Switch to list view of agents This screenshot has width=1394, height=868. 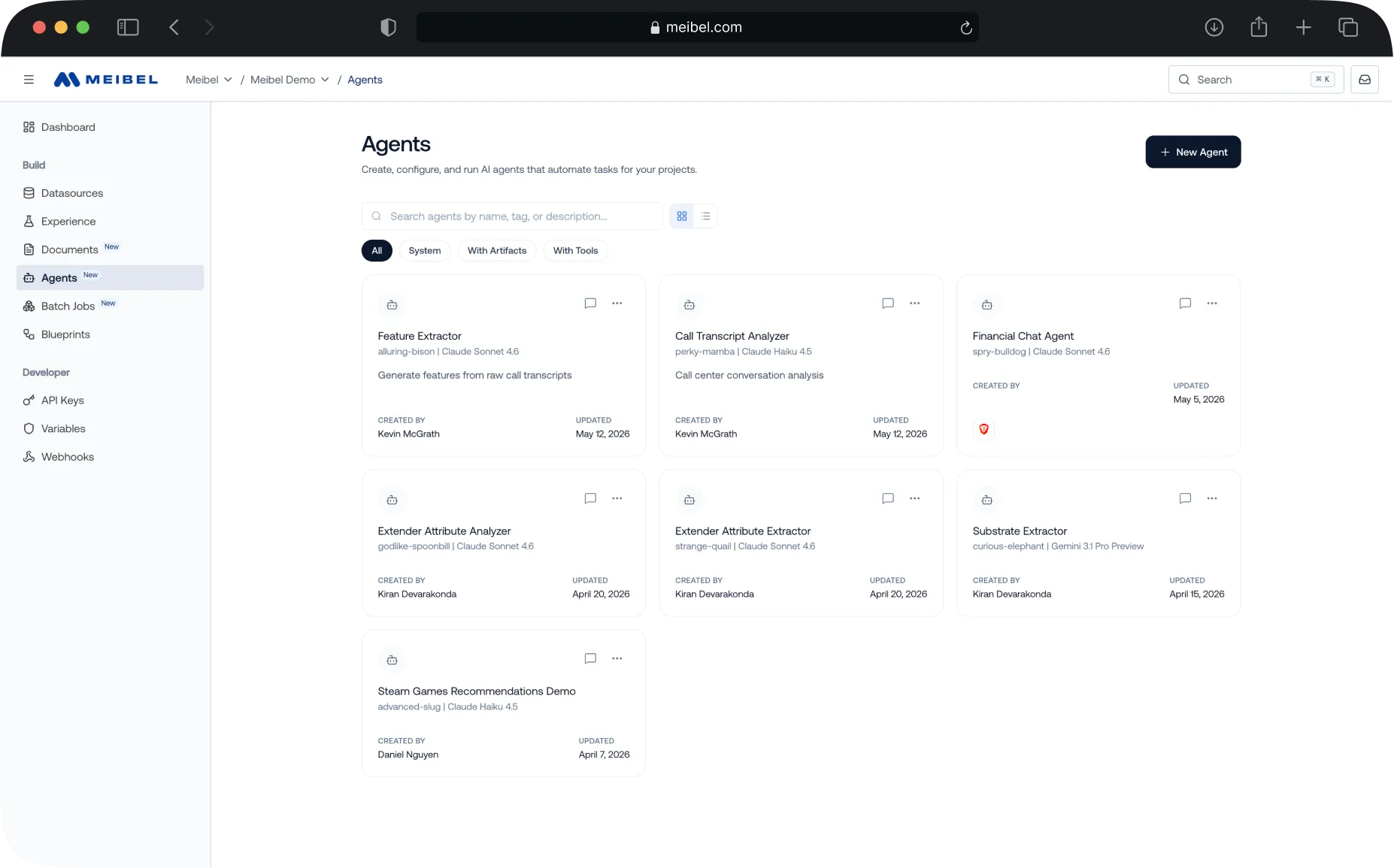[705, 216]
